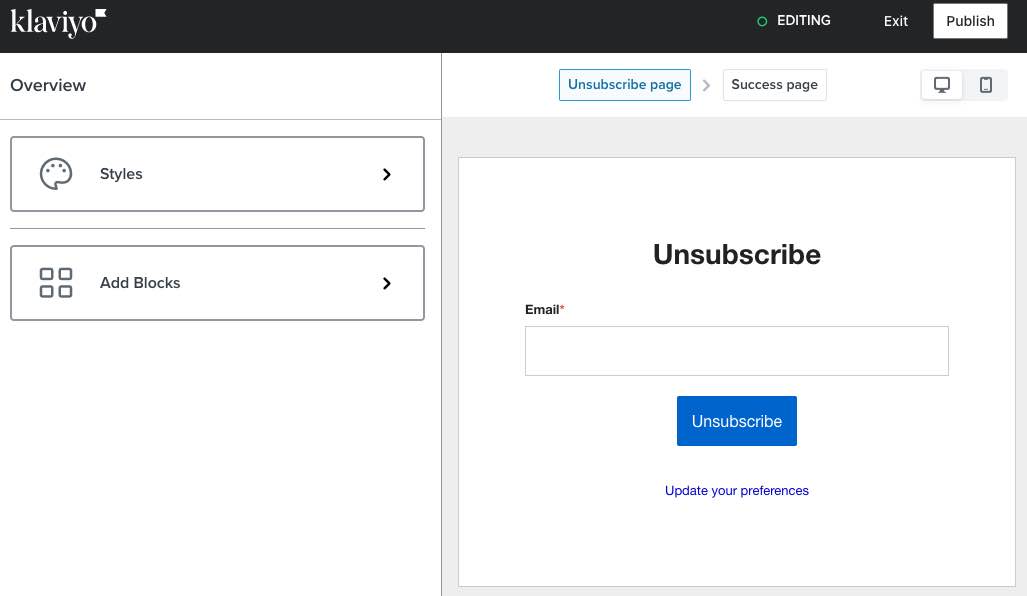This screenshot has width=1027, height=596.
Task: Open the Styles palette icon
Action: pos(56,173)
